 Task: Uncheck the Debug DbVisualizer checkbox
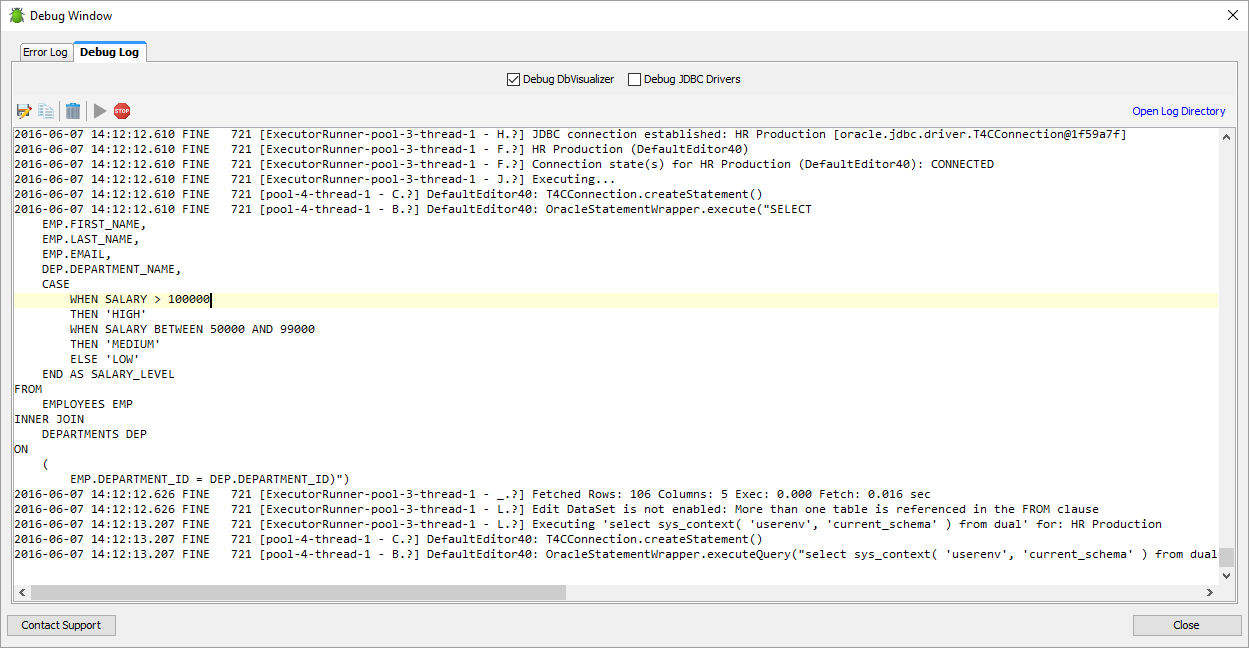pyautogui.click(x=513, y=79)
